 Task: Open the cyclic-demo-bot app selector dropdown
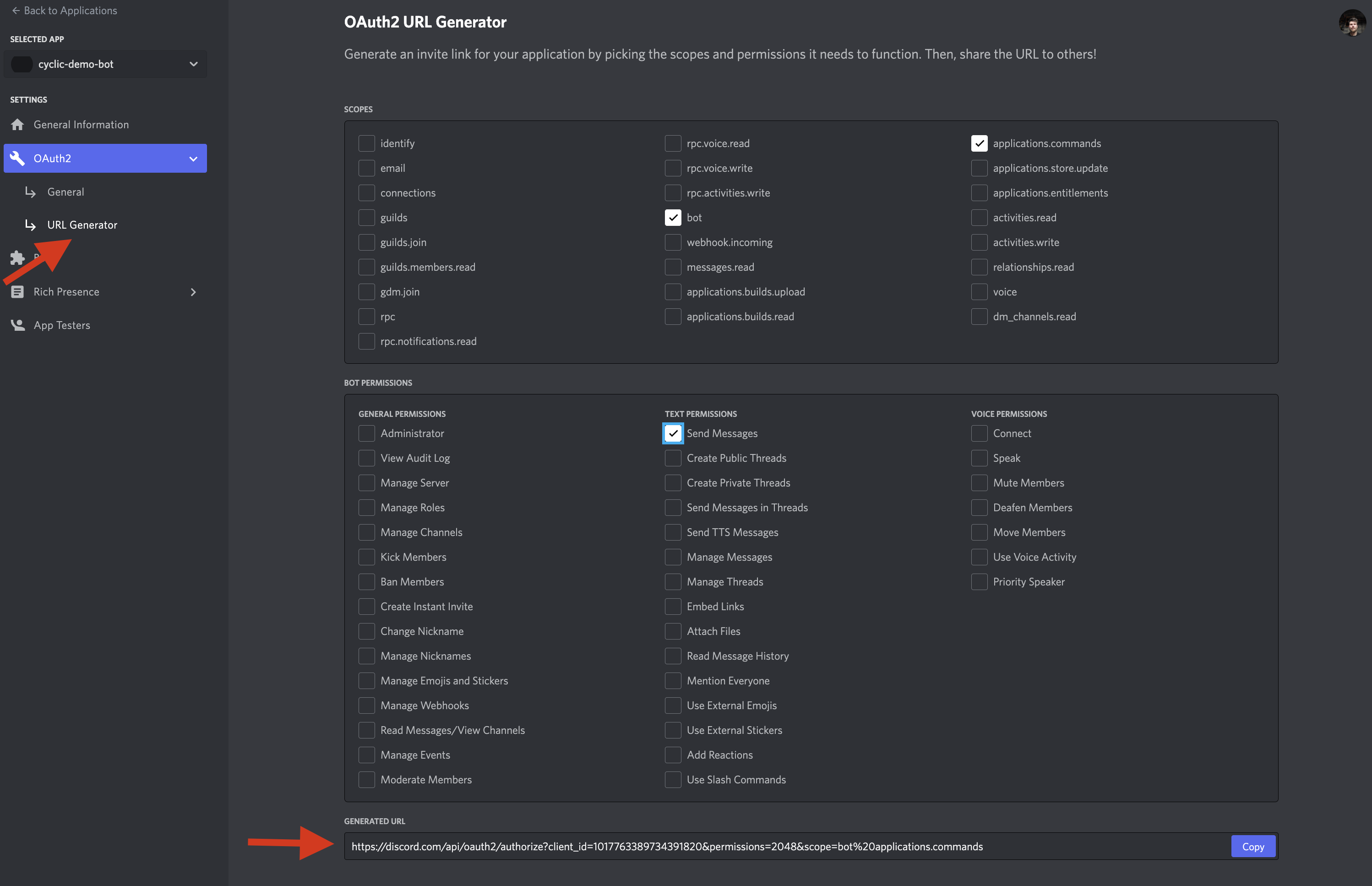tap(193, 64)
